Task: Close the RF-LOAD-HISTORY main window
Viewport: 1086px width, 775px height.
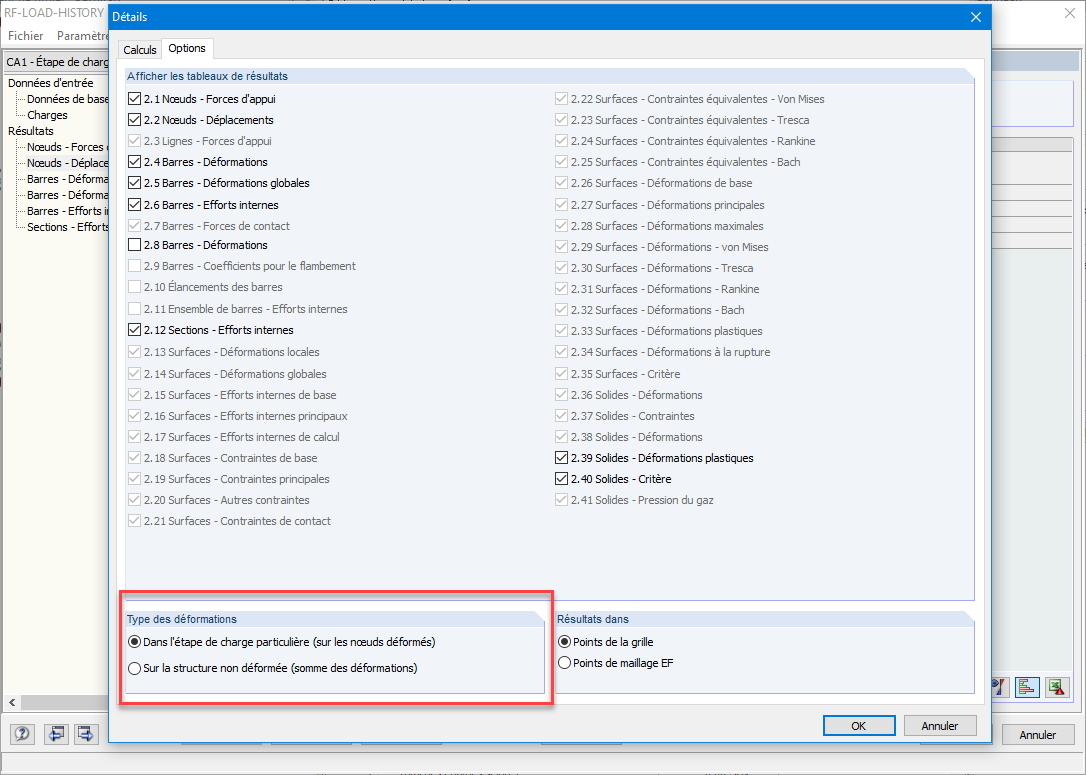Action: pos(1070,14)
